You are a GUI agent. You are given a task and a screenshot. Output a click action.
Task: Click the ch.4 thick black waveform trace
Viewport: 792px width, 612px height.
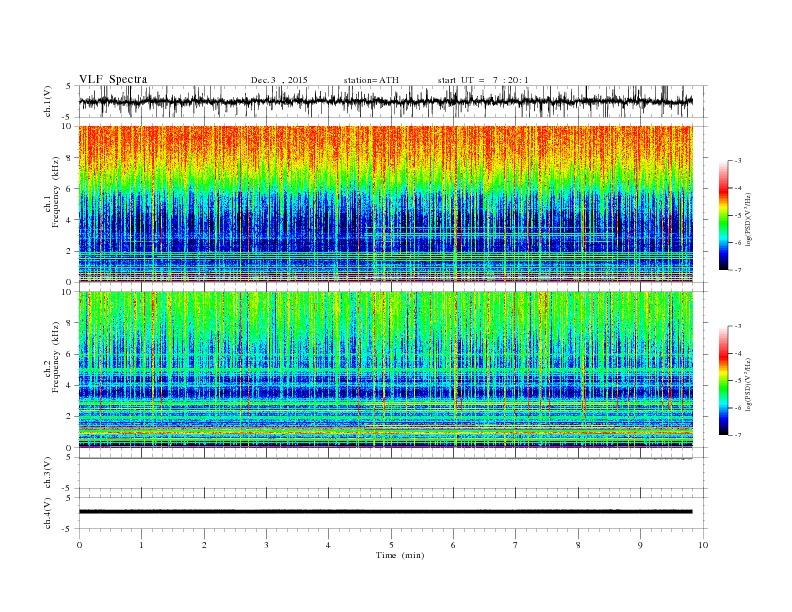385,512
